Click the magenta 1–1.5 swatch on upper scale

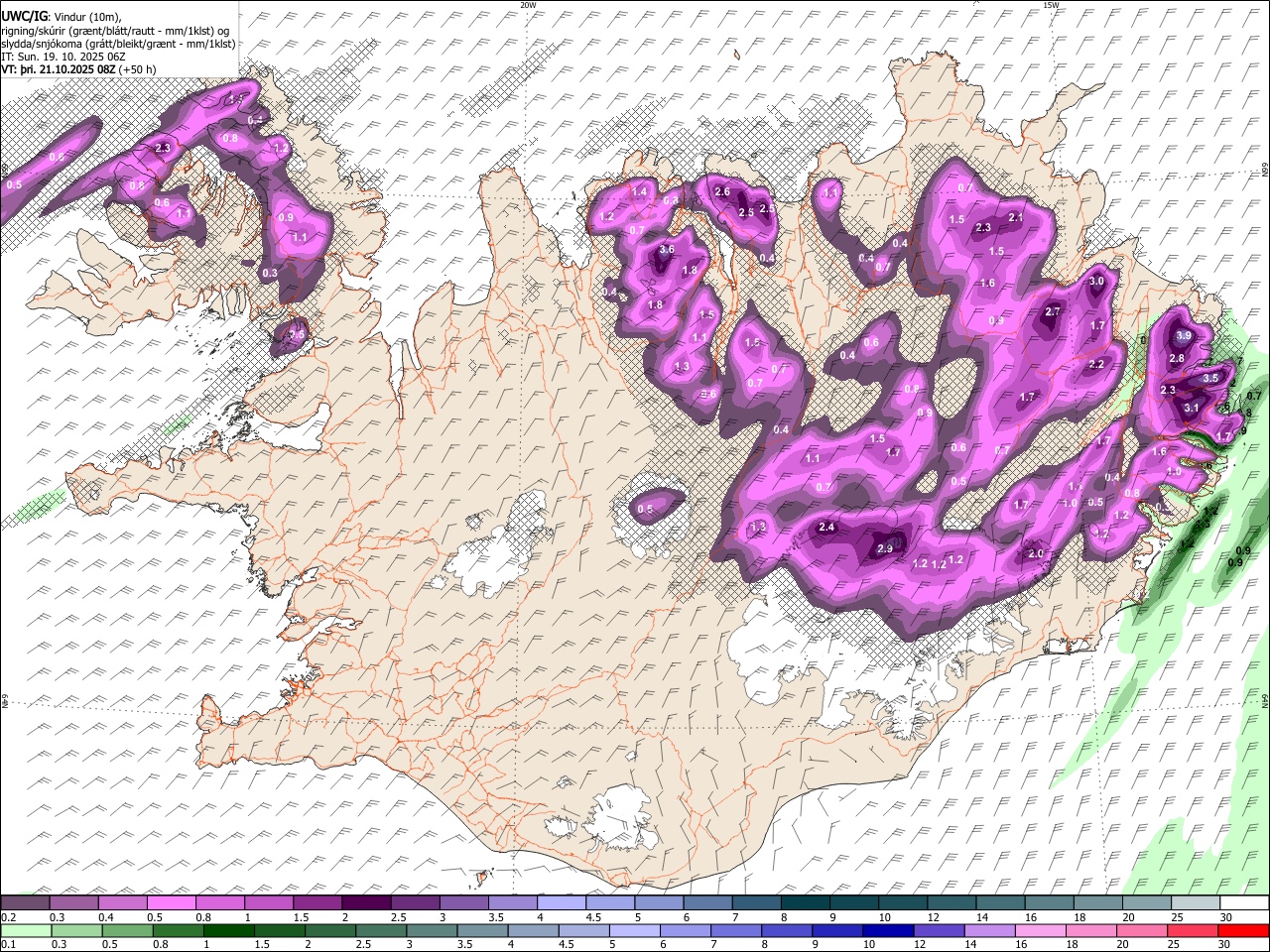point(268,903)
